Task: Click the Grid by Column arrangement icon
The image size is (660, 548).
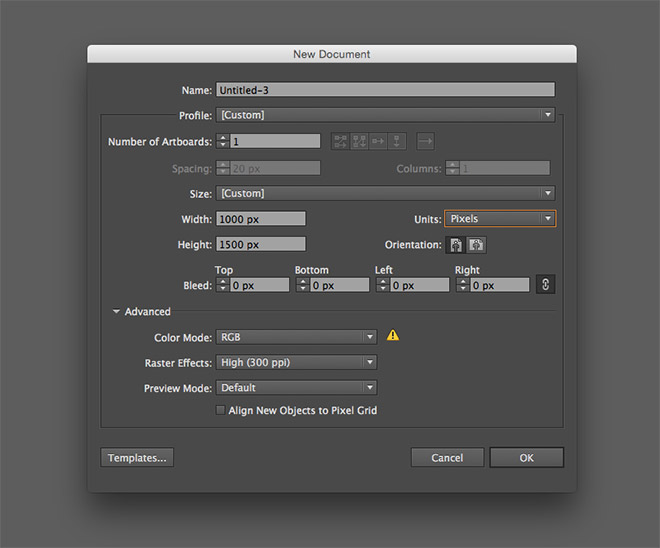Action: click(359, 141)
